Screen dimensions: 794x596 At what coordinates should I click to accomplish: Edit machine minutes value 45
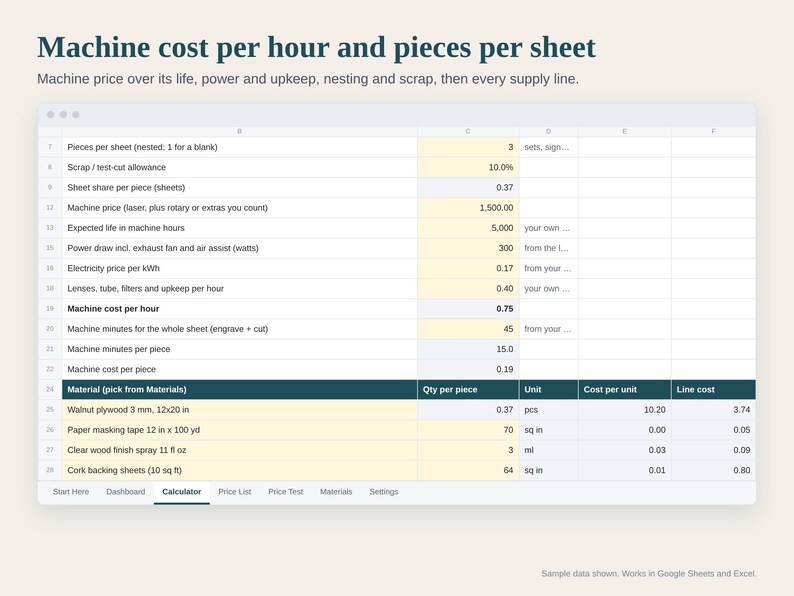pyautogui.click(x=468, y=329)
